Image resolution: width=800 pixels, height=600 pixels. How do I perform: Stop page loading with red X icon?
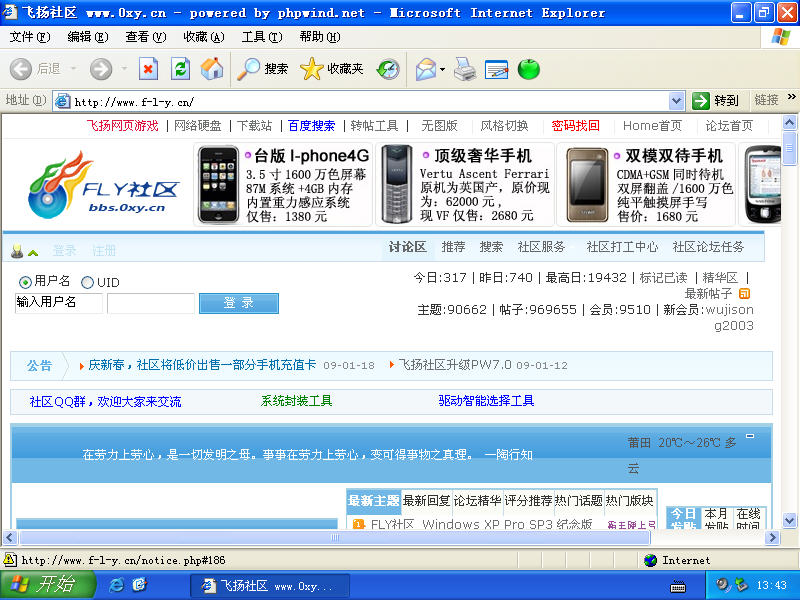click(148, 69)
